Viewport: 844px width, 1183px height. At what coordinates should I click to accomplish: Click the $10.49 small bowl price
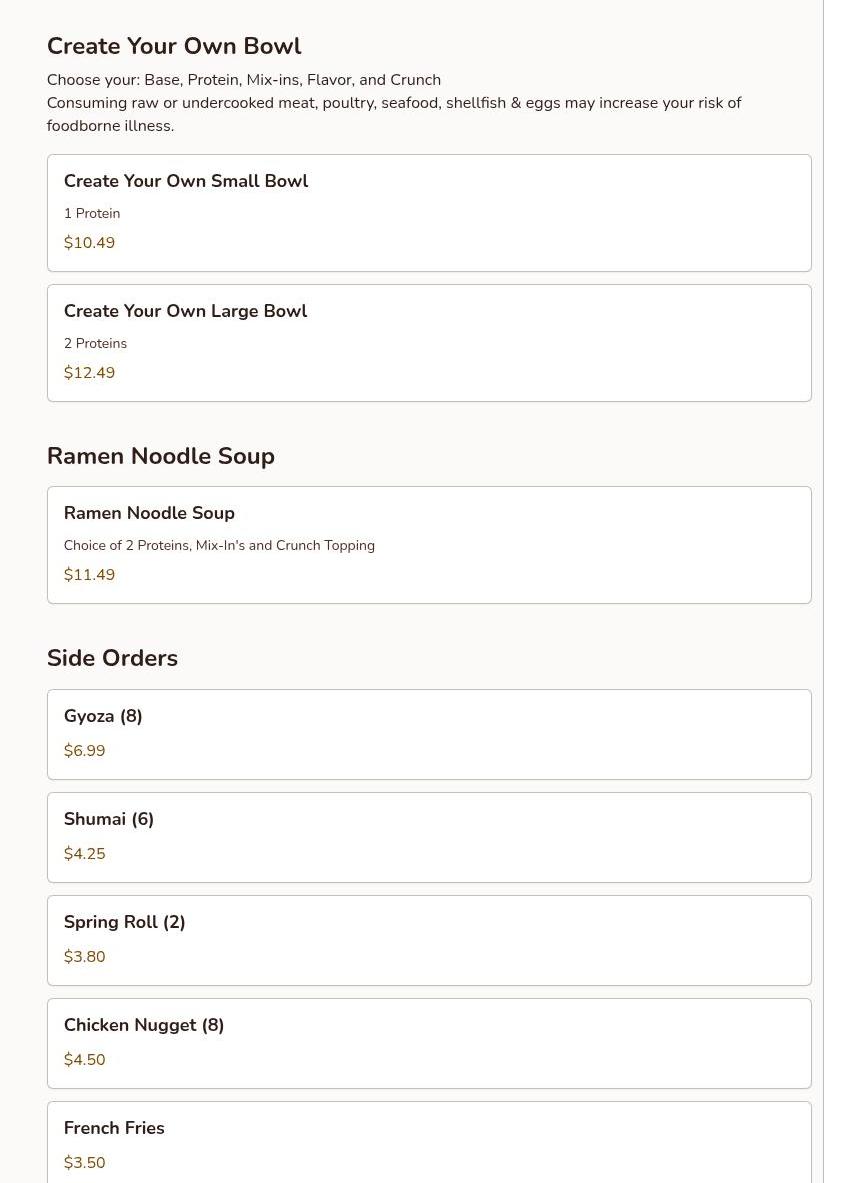pos(89,242)
